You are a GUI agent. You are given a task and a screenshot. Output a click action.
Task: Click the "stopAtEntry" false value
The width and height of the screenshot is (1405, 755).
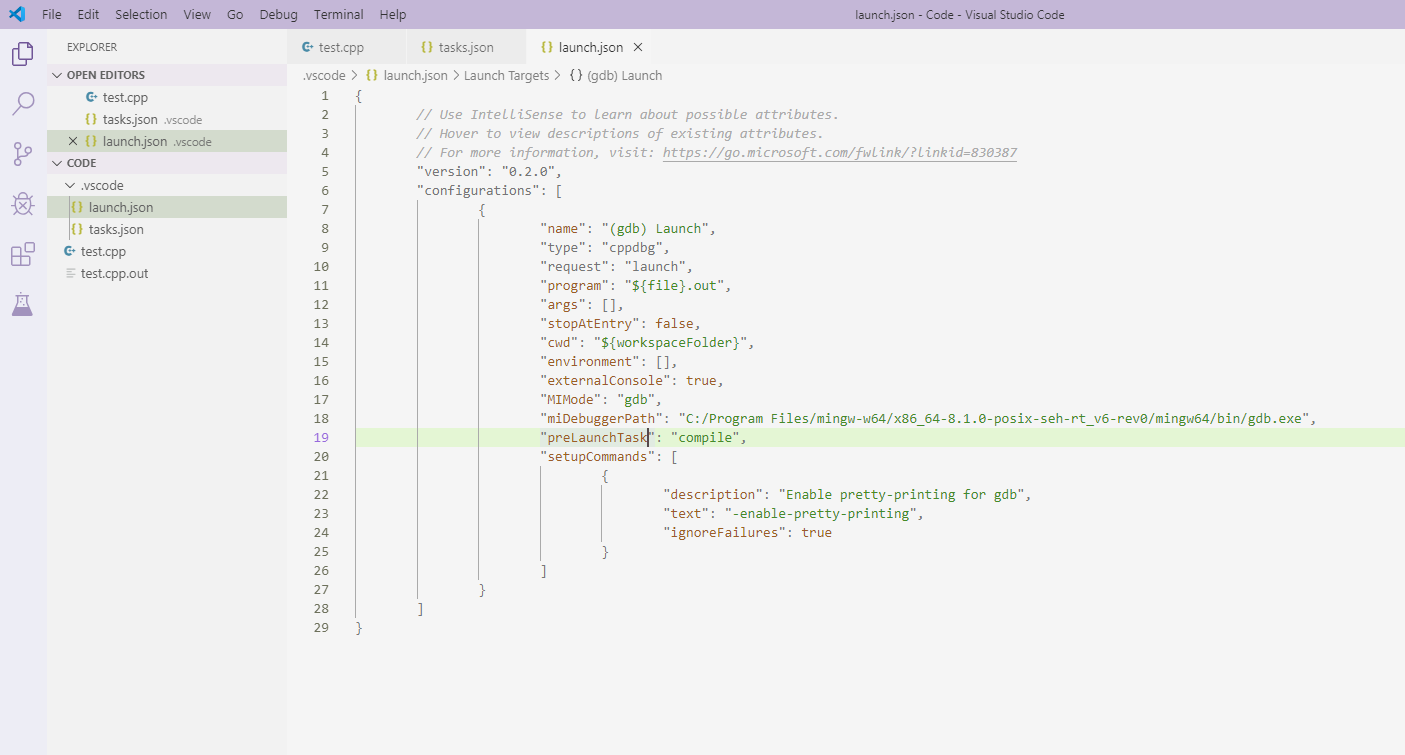[x=674, y=323]
